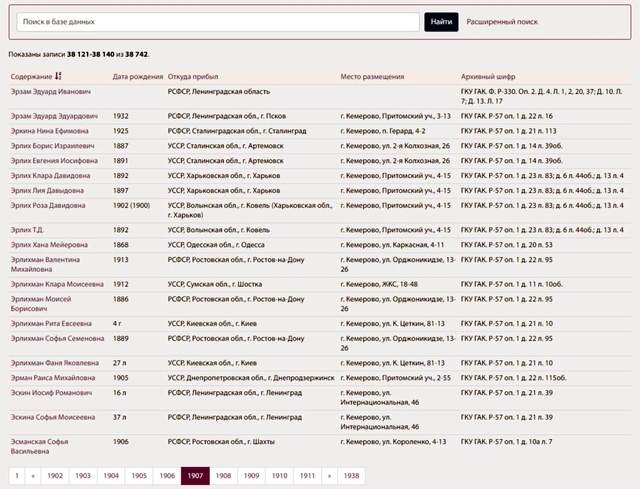Open record Эскина Софья Моисеевна
Viewport: 640px width, 489px height.
(x=53, y=417)
